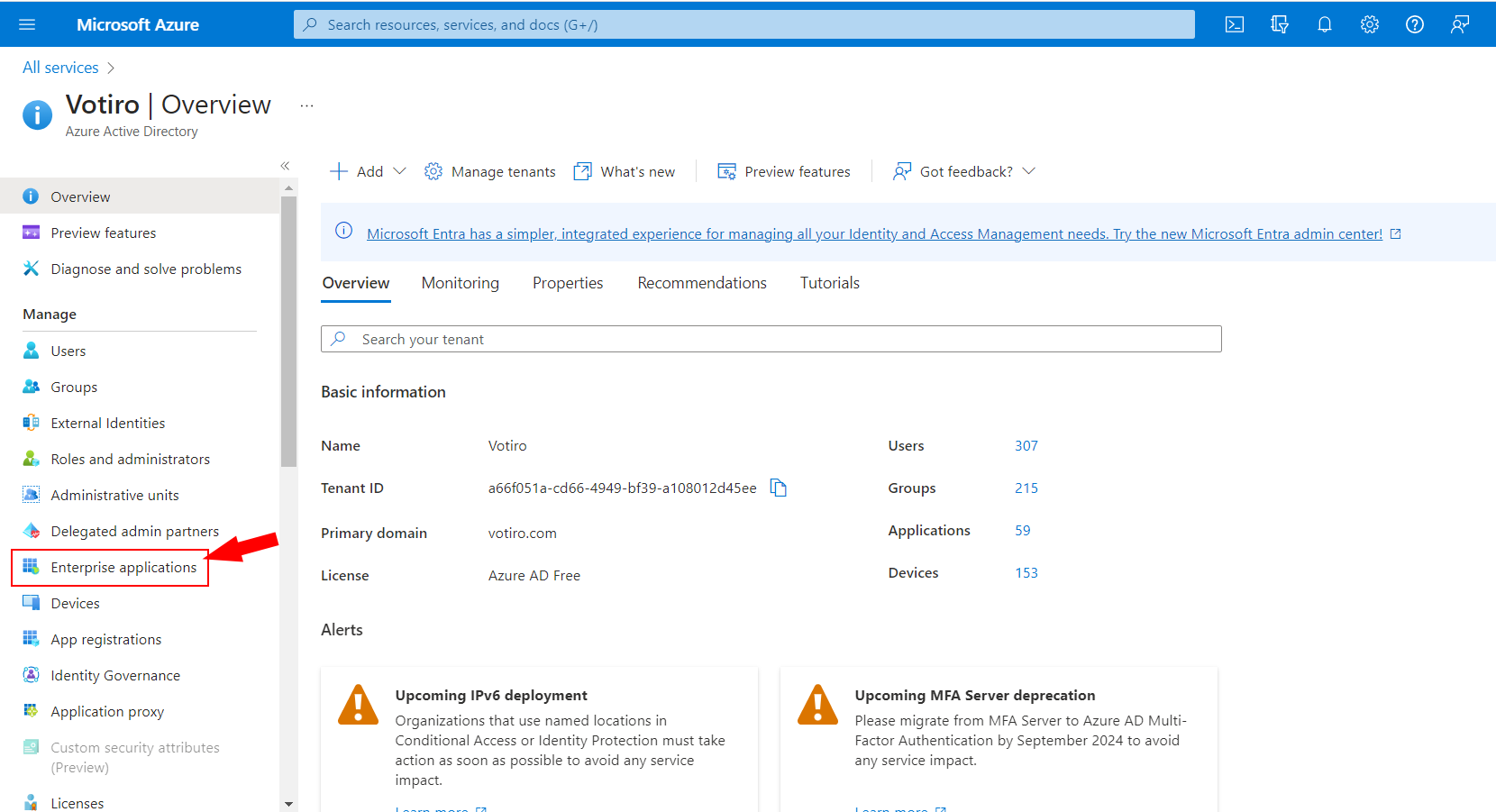Click the Manage tenants gear icon
Image resolution: width=1496 pixels, height=812 pixels.
433,171
